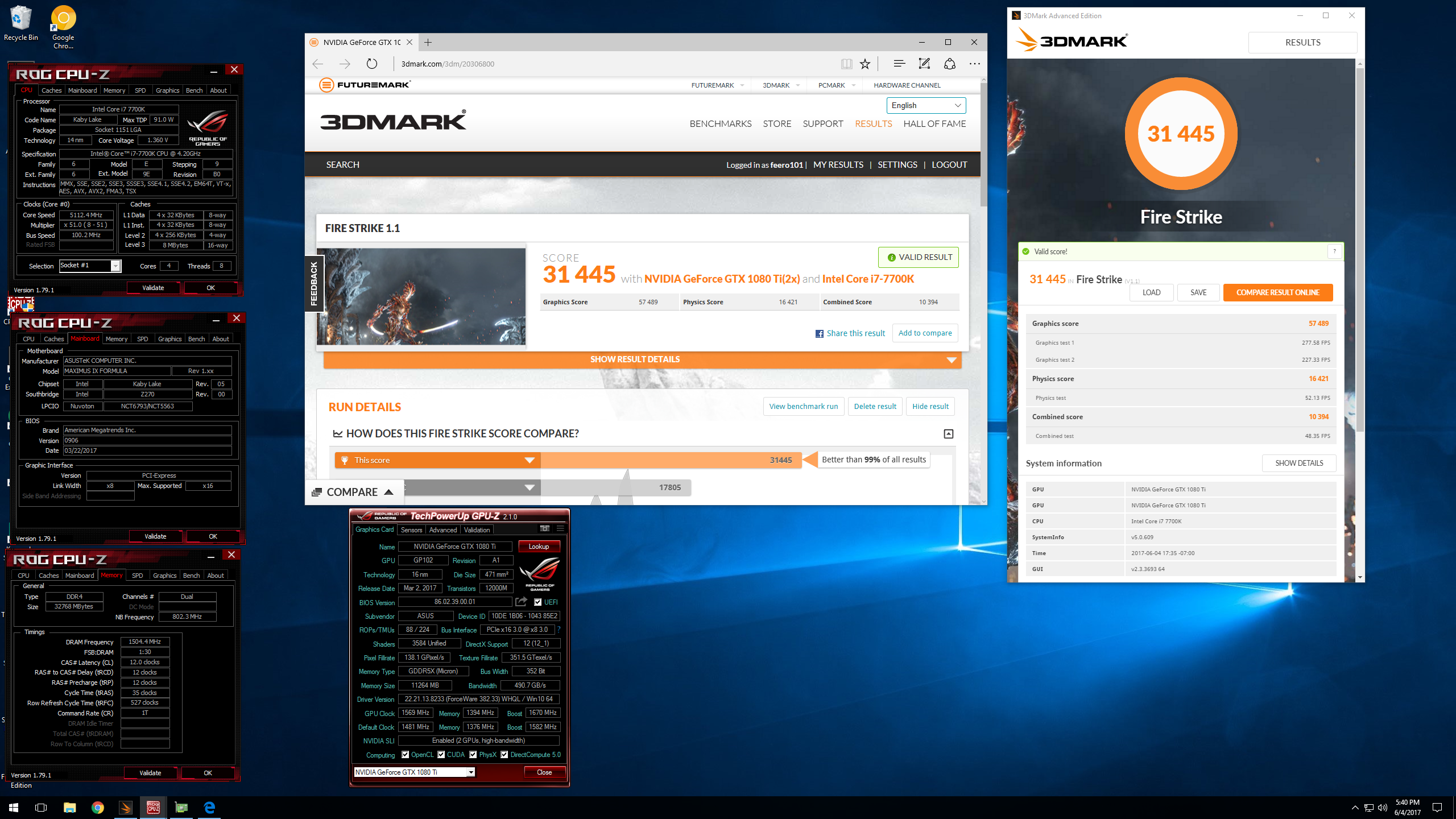Click the Edge address bar URL field
The height and width of the screenshot is (819, 1456).
pyautogui.click(x=617, y=64)
